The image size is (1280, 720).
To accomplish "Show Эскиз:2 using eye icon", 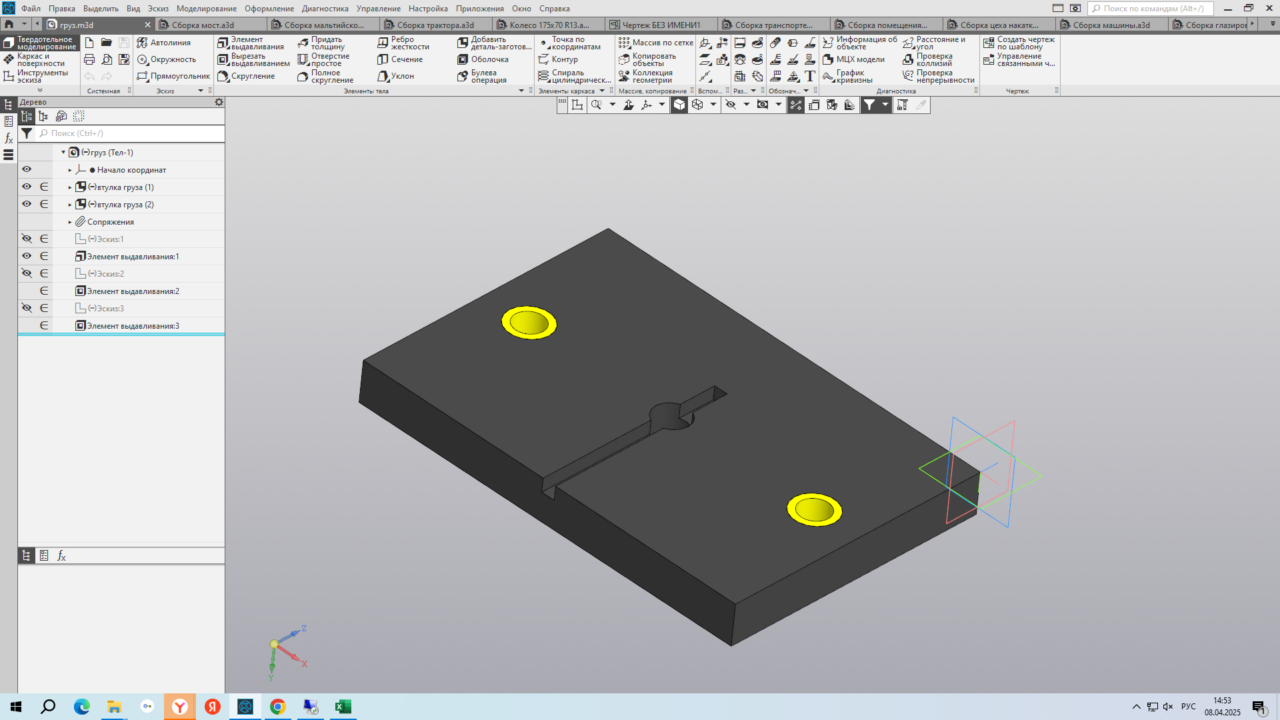I will (x=27, y=273).
